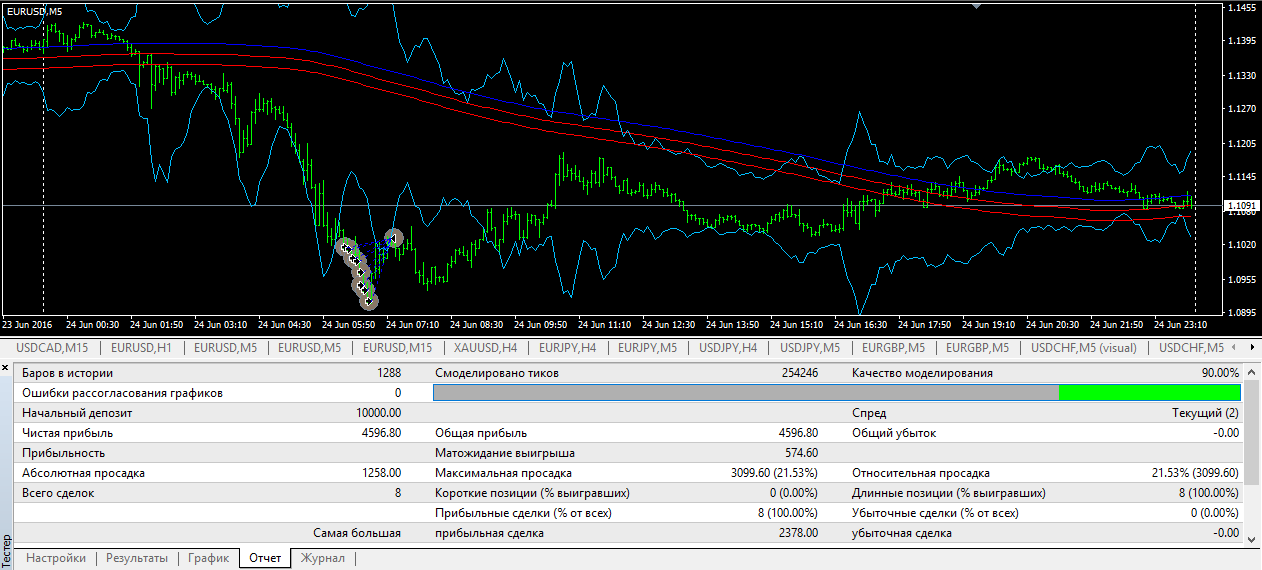This screenshot has width=1262, height=570.
Task: Click the Спред label
Action: pyautogui.click(x=869, y=413)
